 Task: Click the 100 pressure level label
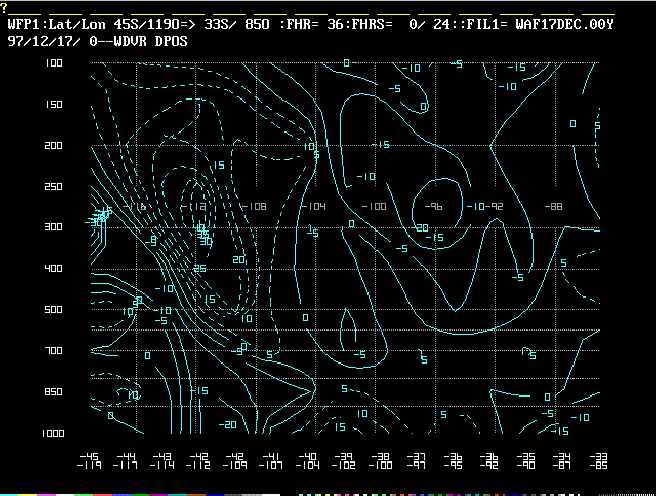[x=54, y=63]
